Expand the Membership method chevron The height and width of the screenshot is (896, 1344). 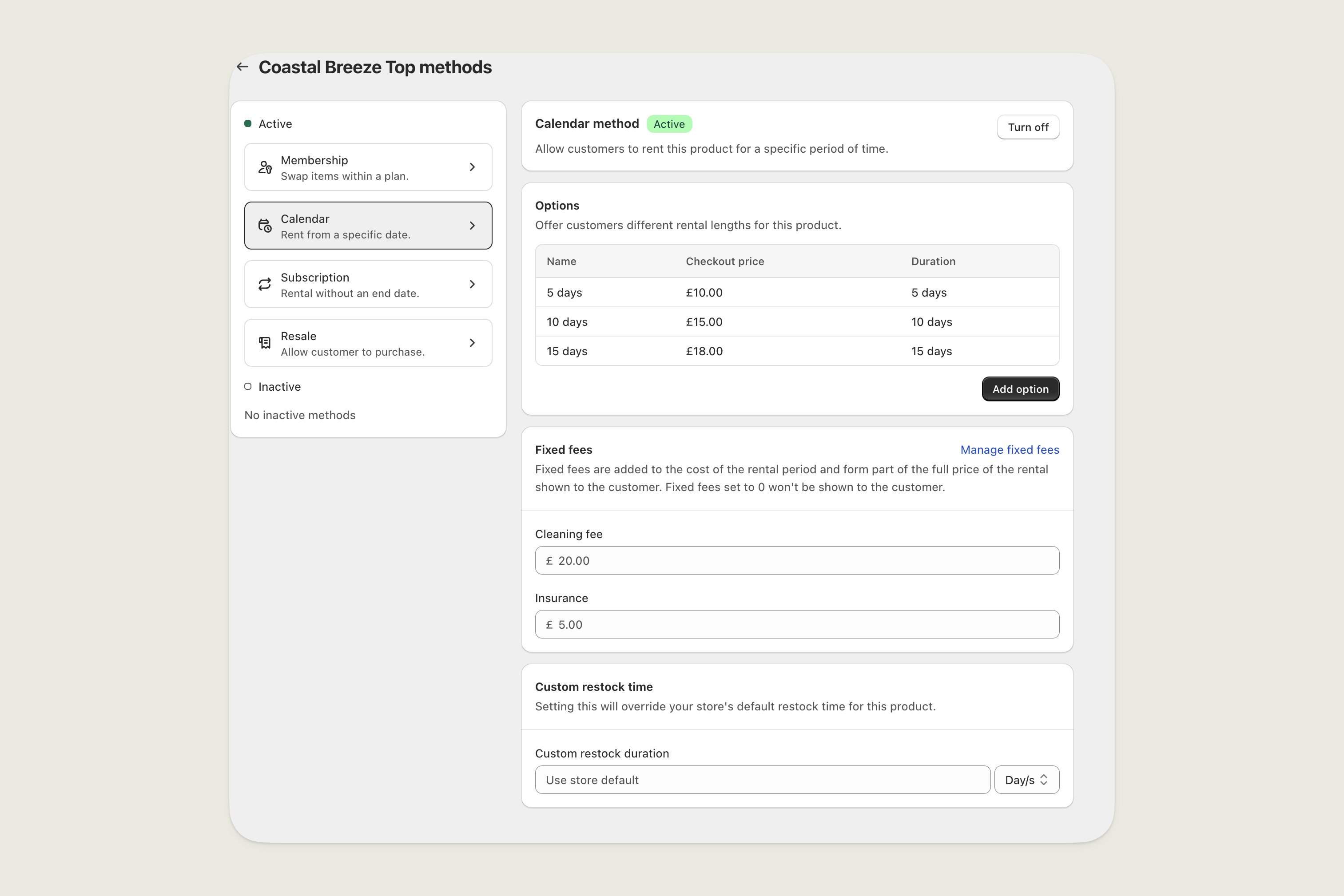(x=472, y=167)
